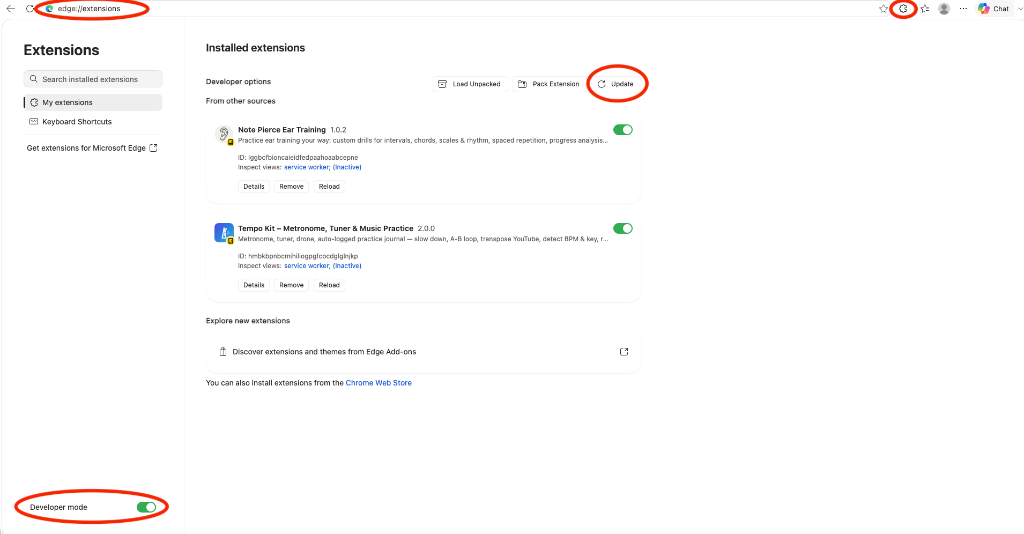
Task: Open the Favorites list icon in the toolbar
Action: tap(925, 8)
